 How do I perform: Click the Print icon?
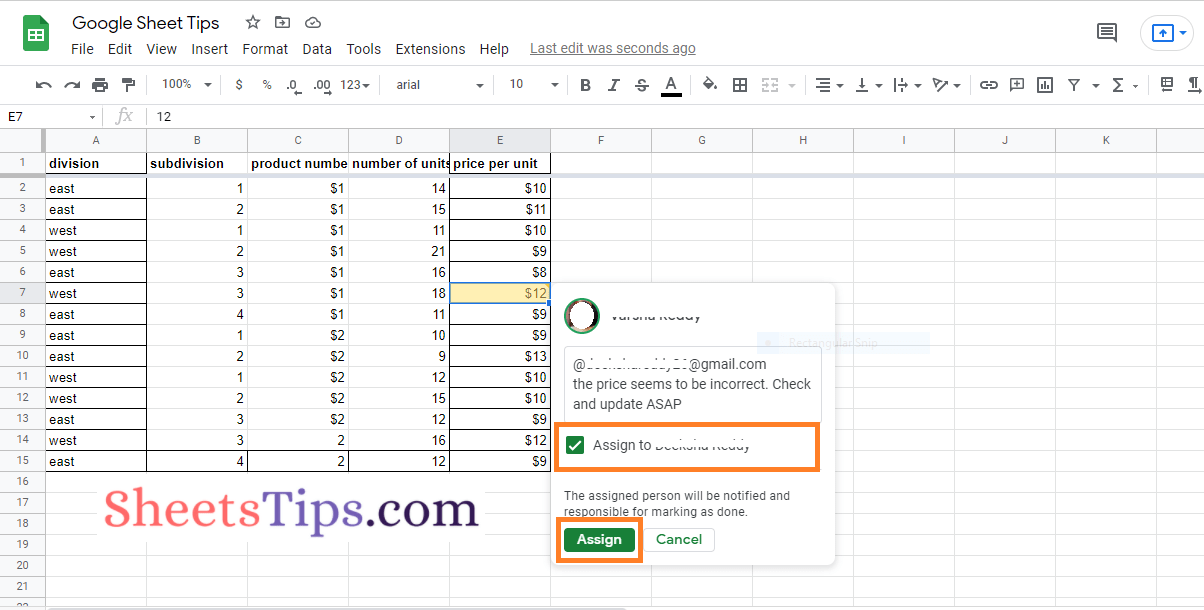pyautogui.click(x=99, y=84)
